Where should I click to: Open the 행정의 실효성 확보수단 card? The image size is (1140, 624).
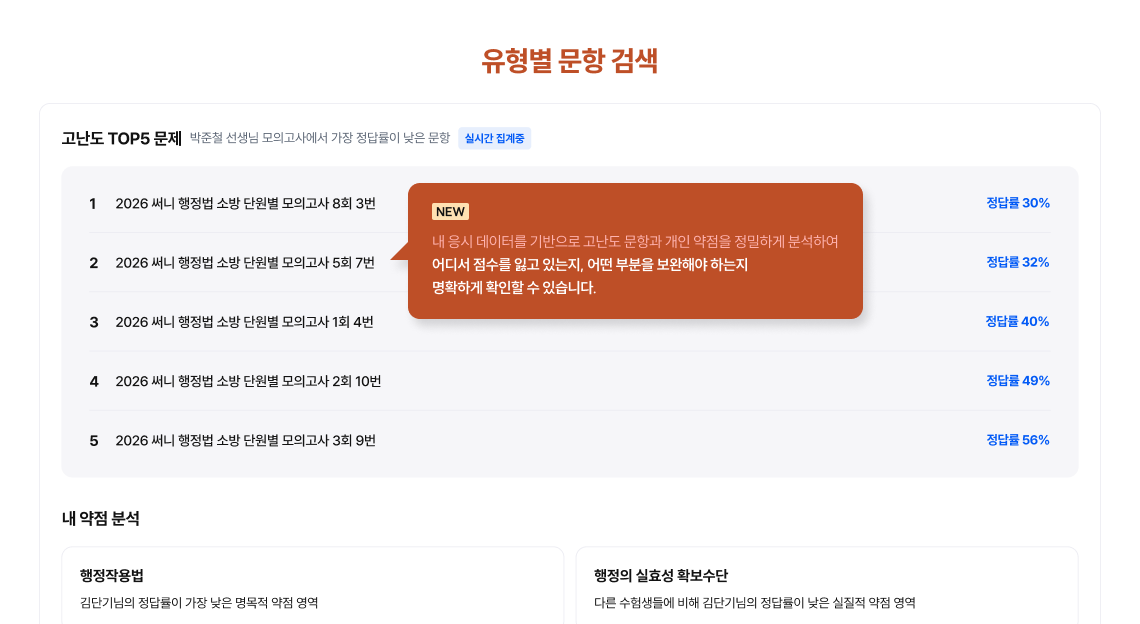tap(826, 587)
